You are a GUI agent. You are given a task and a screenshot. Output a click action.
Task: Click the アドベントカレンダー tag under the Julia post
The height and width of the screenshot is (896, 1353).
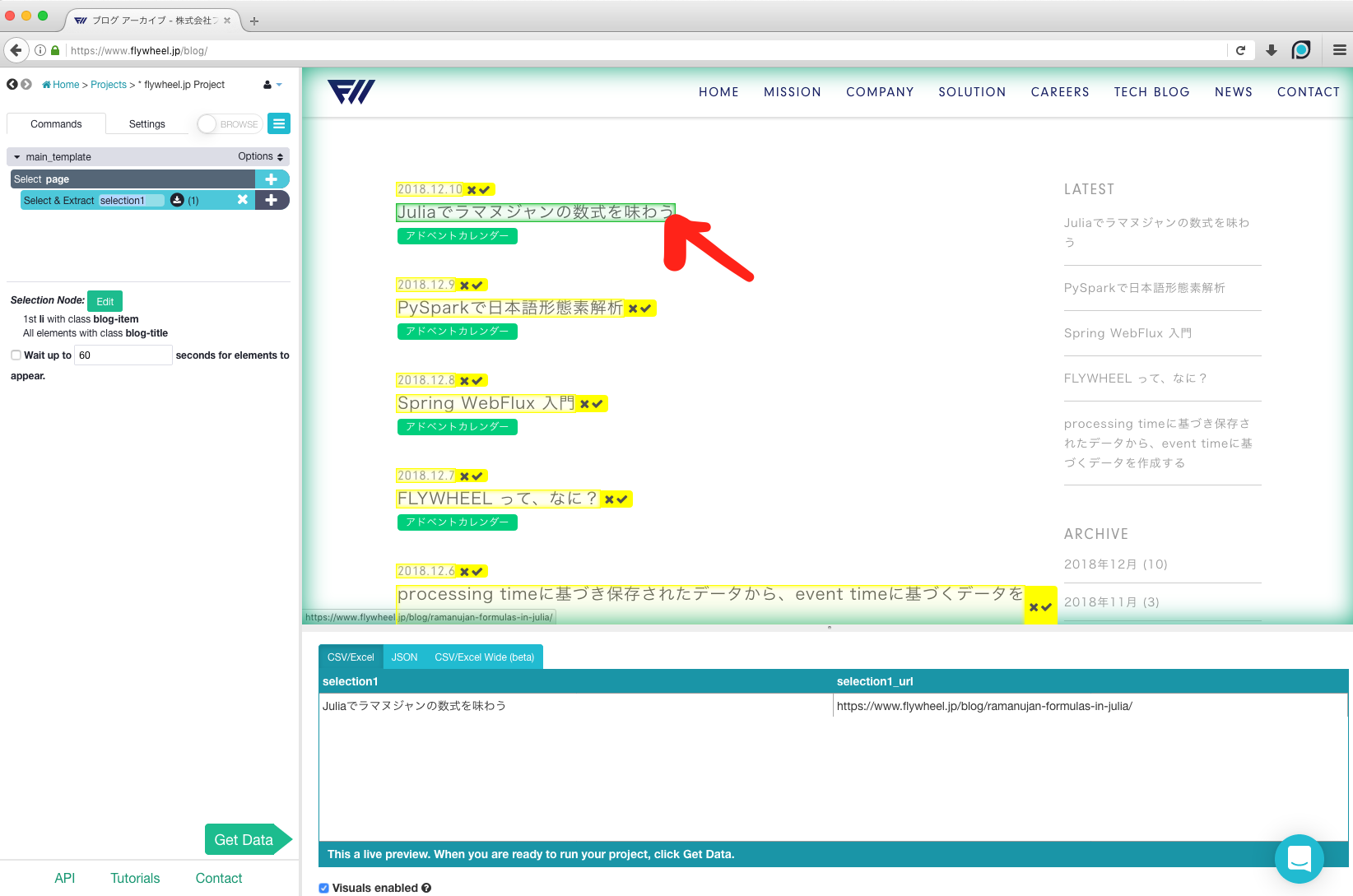point(457,236)
